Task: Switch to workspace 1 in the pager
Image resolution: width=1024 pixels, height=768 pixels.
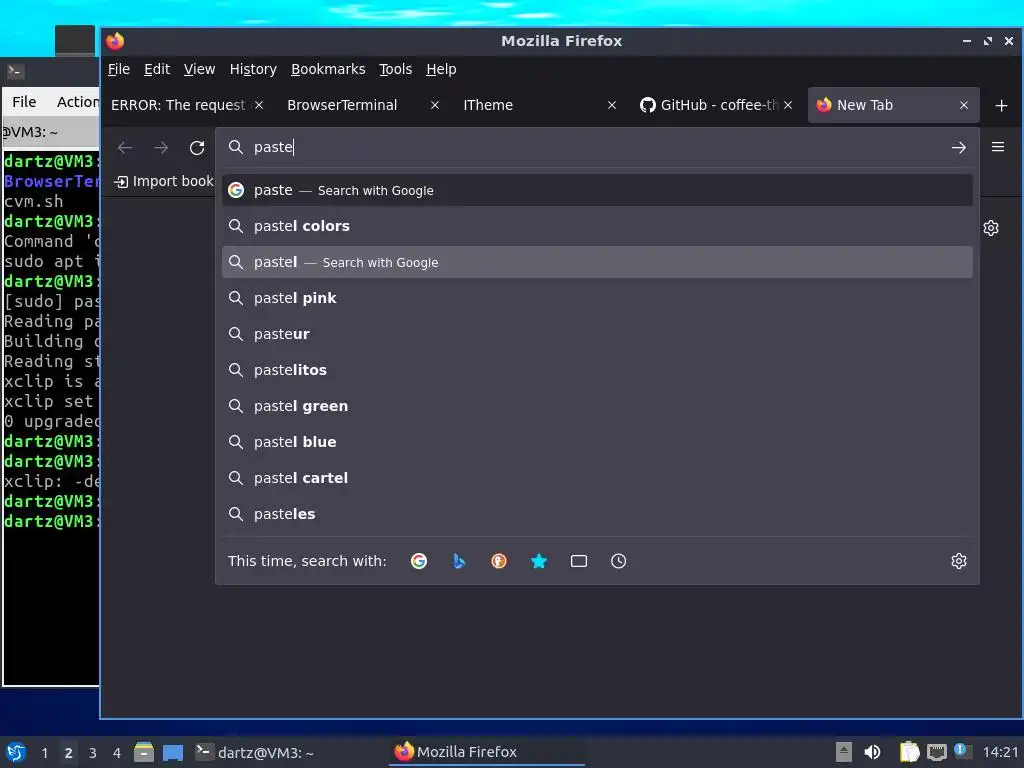Action: click(x=44, y=753)
